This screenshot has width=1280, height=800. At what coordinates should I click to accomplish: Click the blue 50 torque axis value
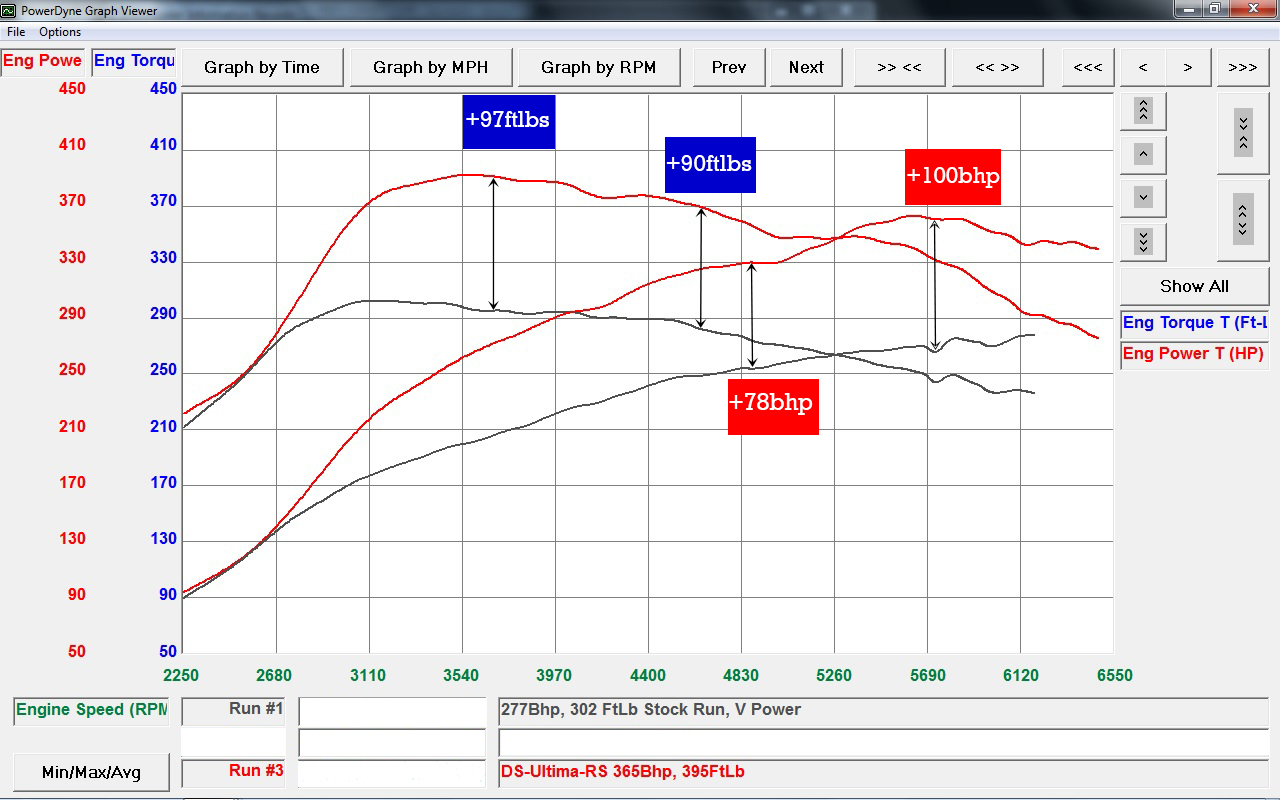click(166, 651)
